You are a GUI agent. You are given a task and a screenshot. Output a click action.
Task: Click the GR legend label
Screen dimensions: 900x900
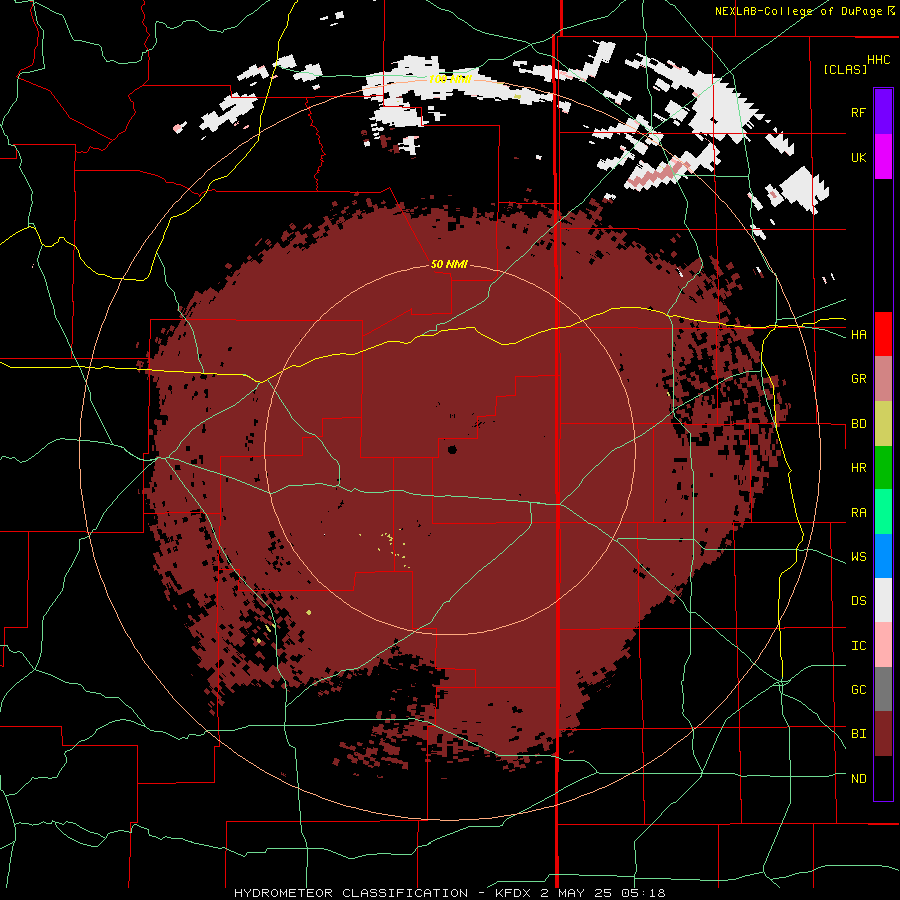tap(858, 379)
